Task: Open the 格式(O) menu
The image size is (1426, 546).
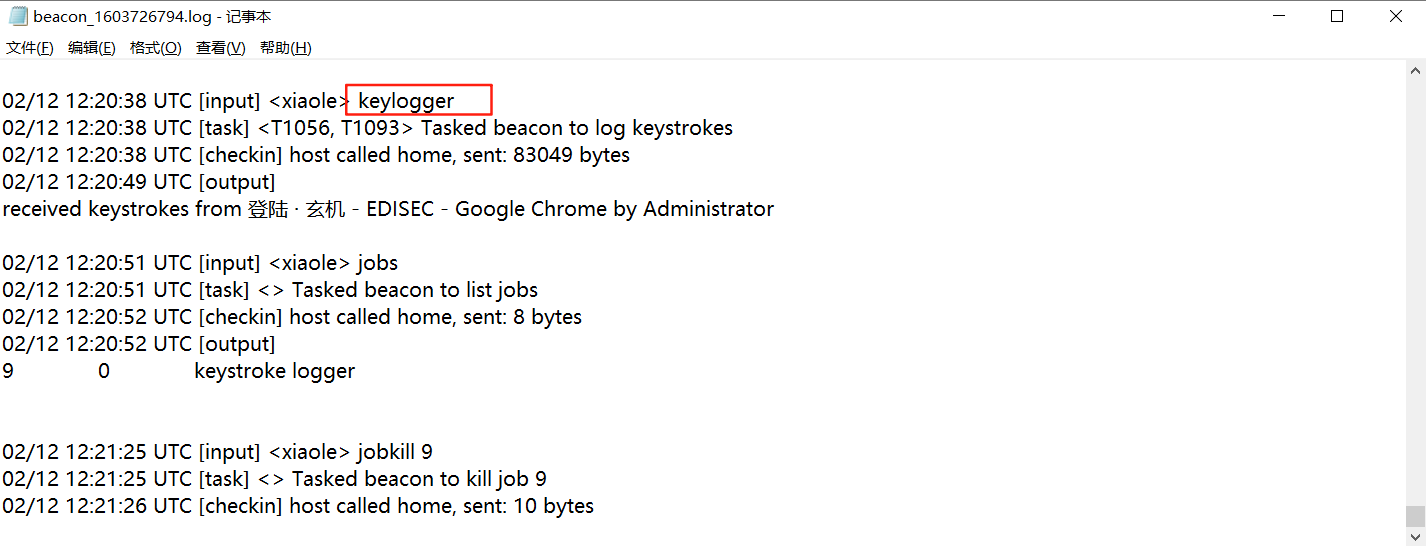Action: (x=155, y=48)
